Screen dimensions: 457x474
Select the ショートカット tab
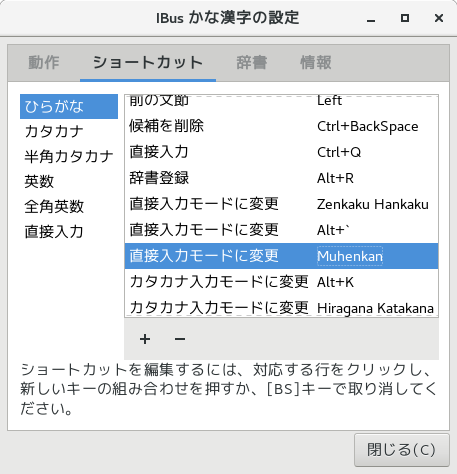click(148, 63)
